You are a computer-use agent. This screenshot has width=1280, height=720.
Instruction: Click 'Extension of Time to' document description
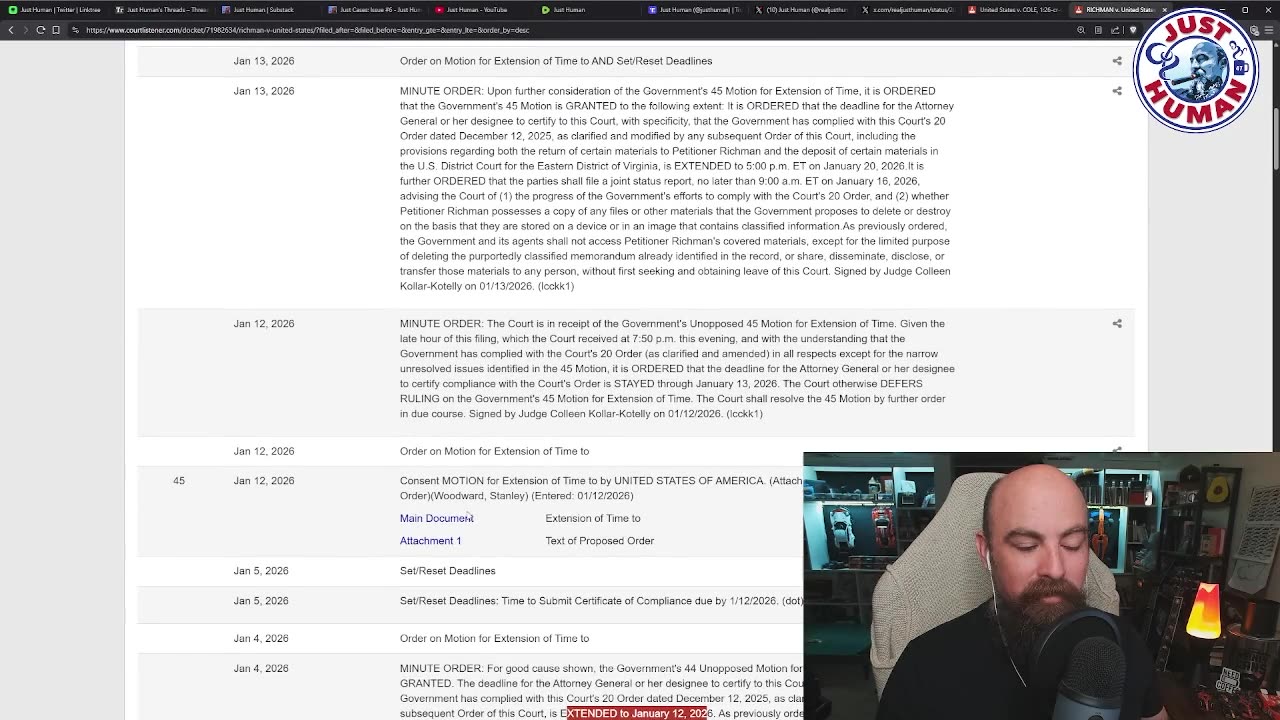[x=593, y=518]
